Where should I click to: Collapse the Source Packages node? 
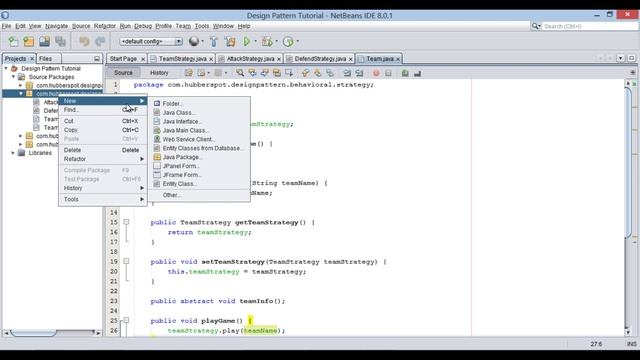coord(13,77)
